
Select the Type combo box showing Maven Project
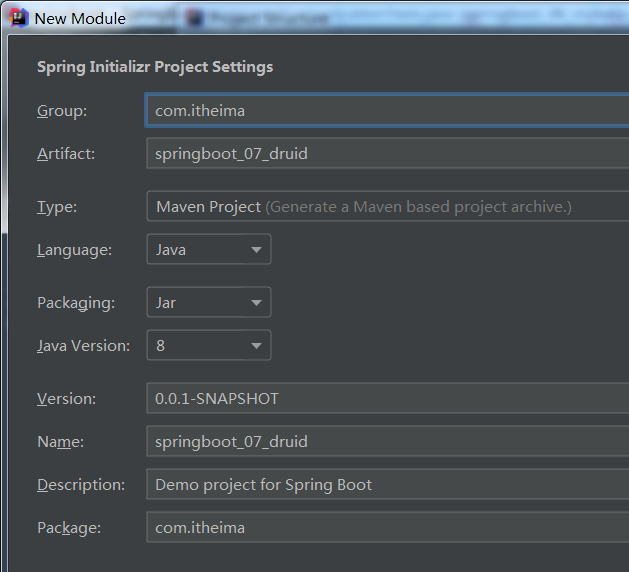(388, 207)
